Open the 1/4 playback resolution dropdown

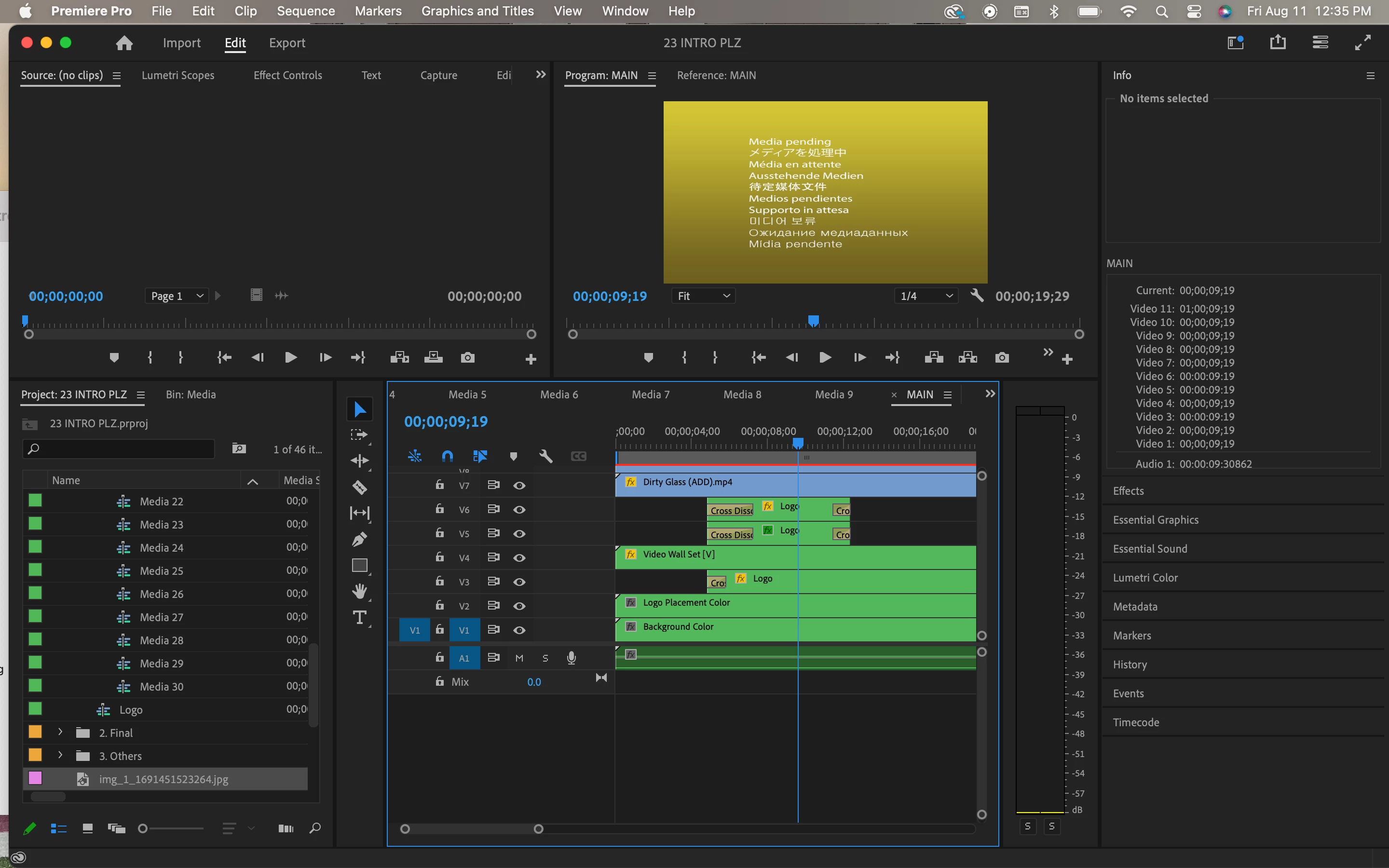click(x=925, y=296)
